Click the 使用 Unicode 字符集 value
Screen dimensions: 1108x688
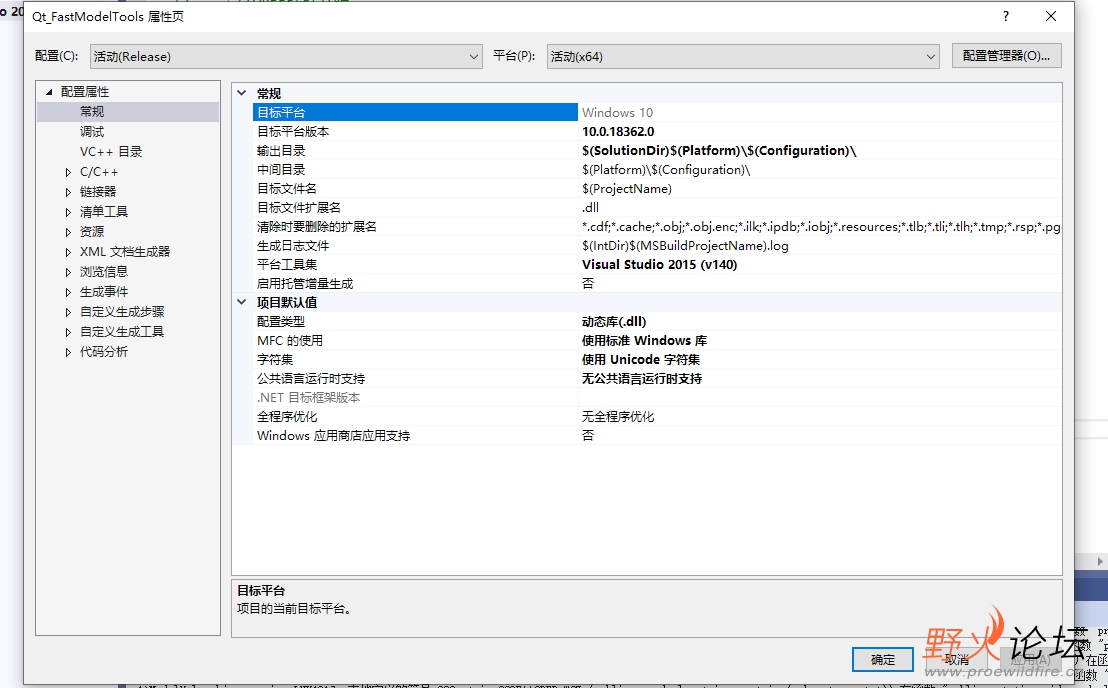642,360
